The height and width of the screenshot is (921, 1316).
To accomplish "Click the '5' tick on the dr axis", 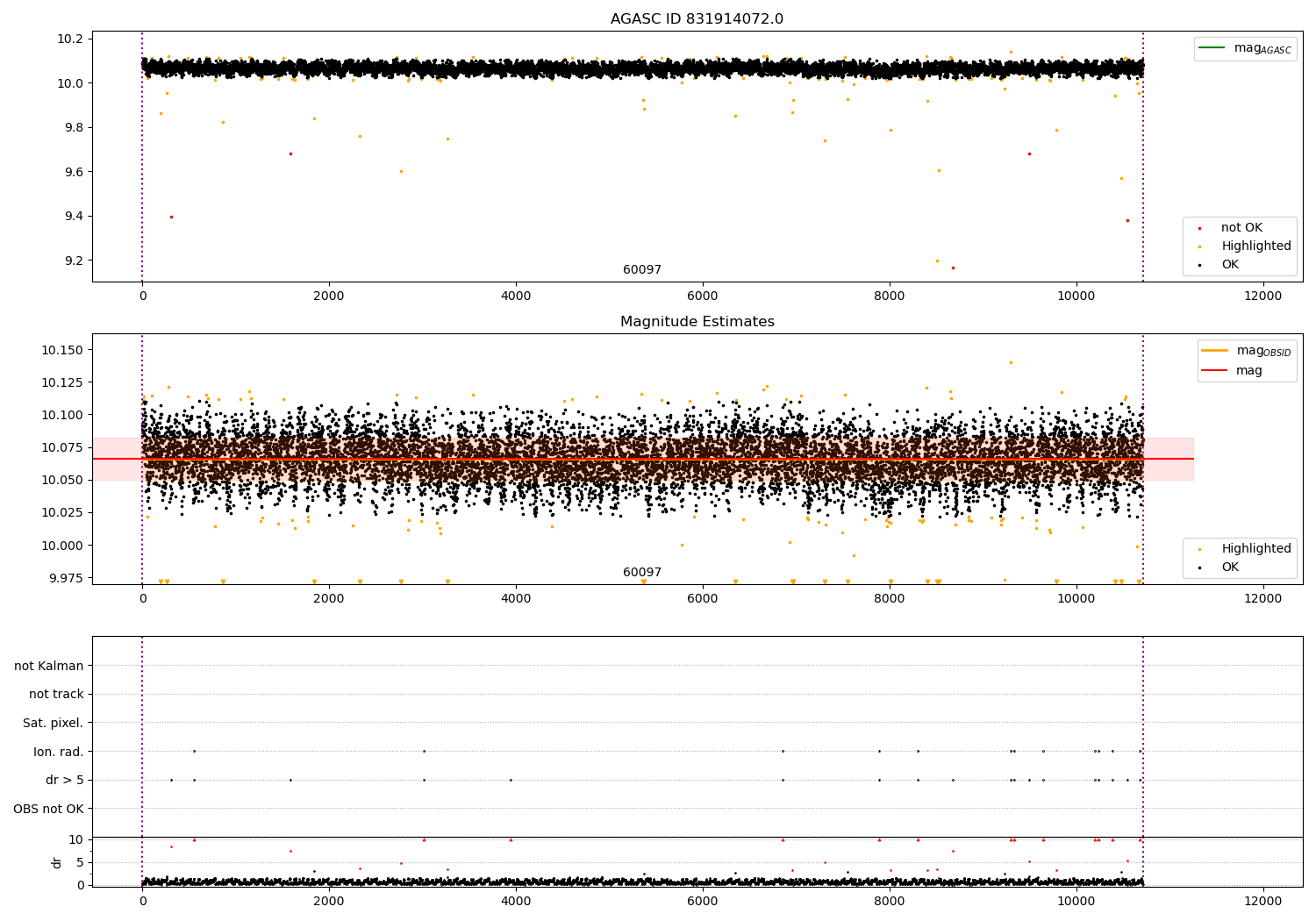I will pos(81,863).
